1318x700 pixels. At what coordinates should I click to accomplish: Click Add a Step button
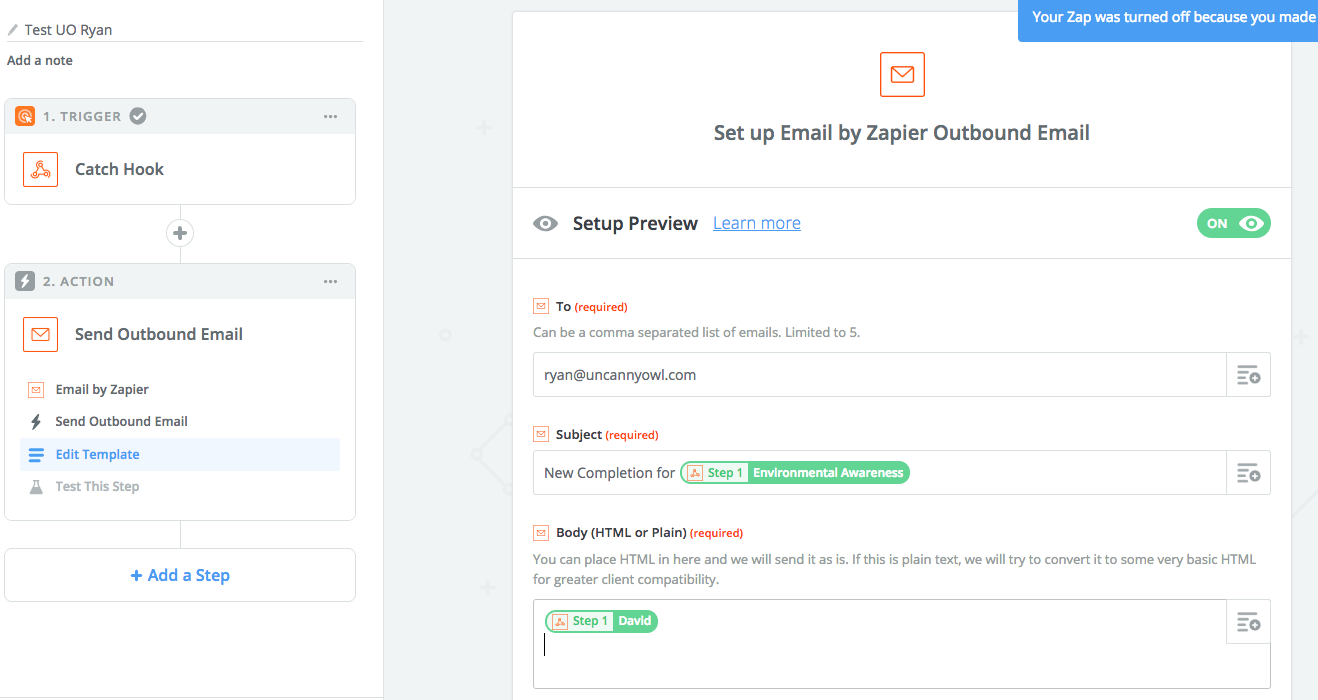coord(180,575)
